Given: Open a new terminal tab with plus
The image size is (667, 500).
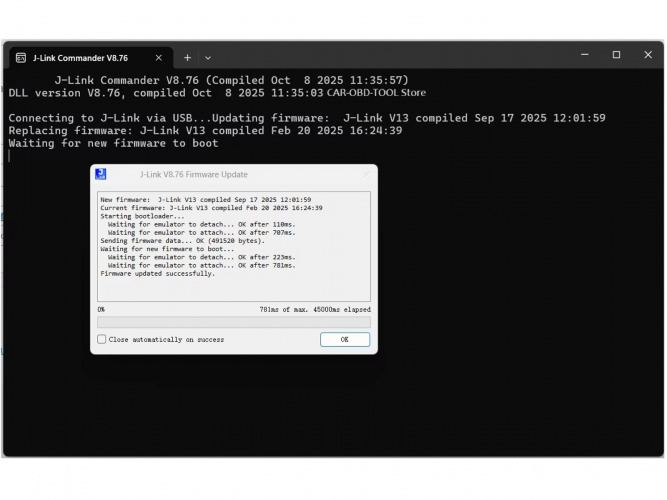Looking at the screenshot, I should [x=187, y=58].
